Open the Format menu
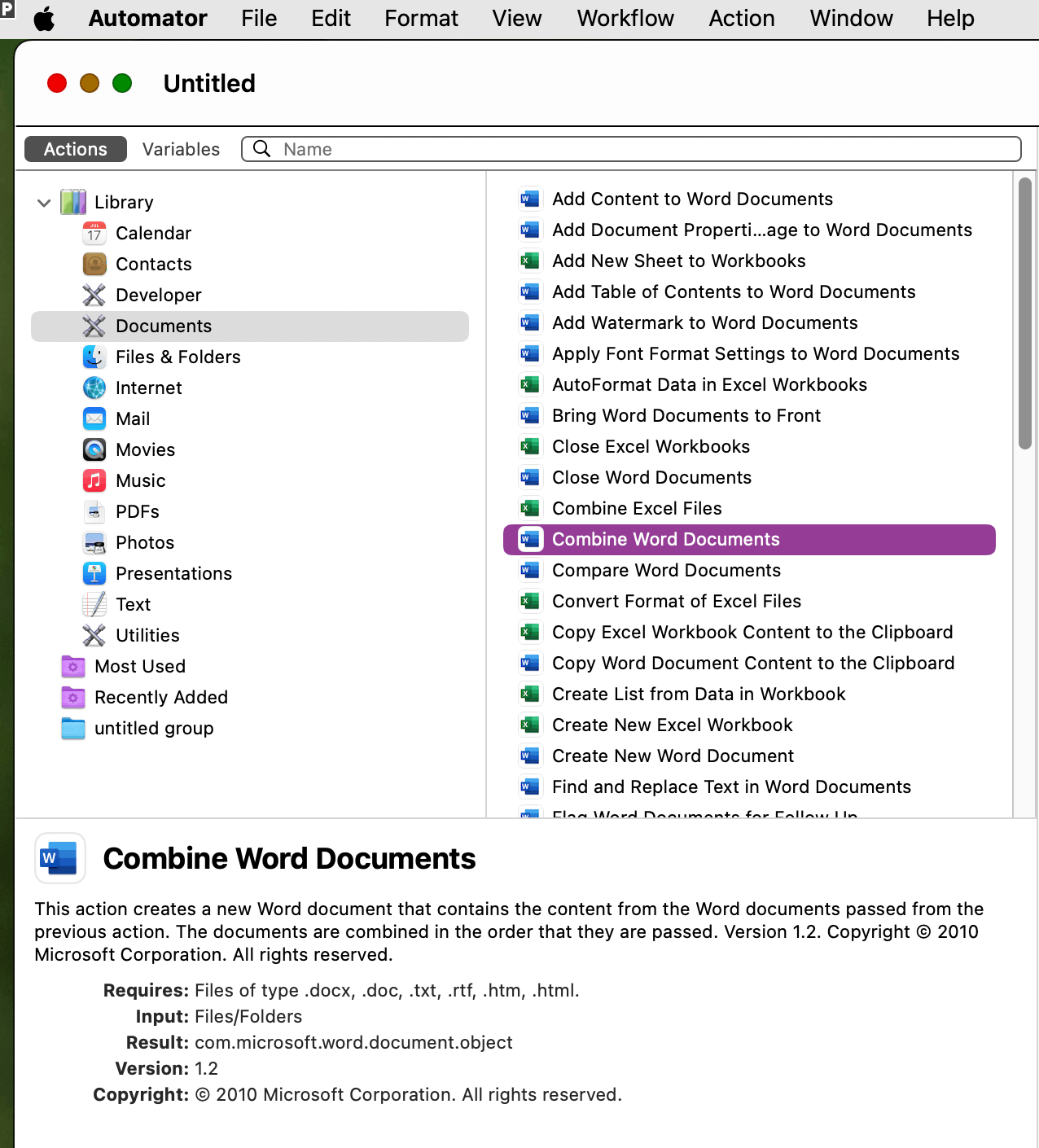 pos(421,18)
